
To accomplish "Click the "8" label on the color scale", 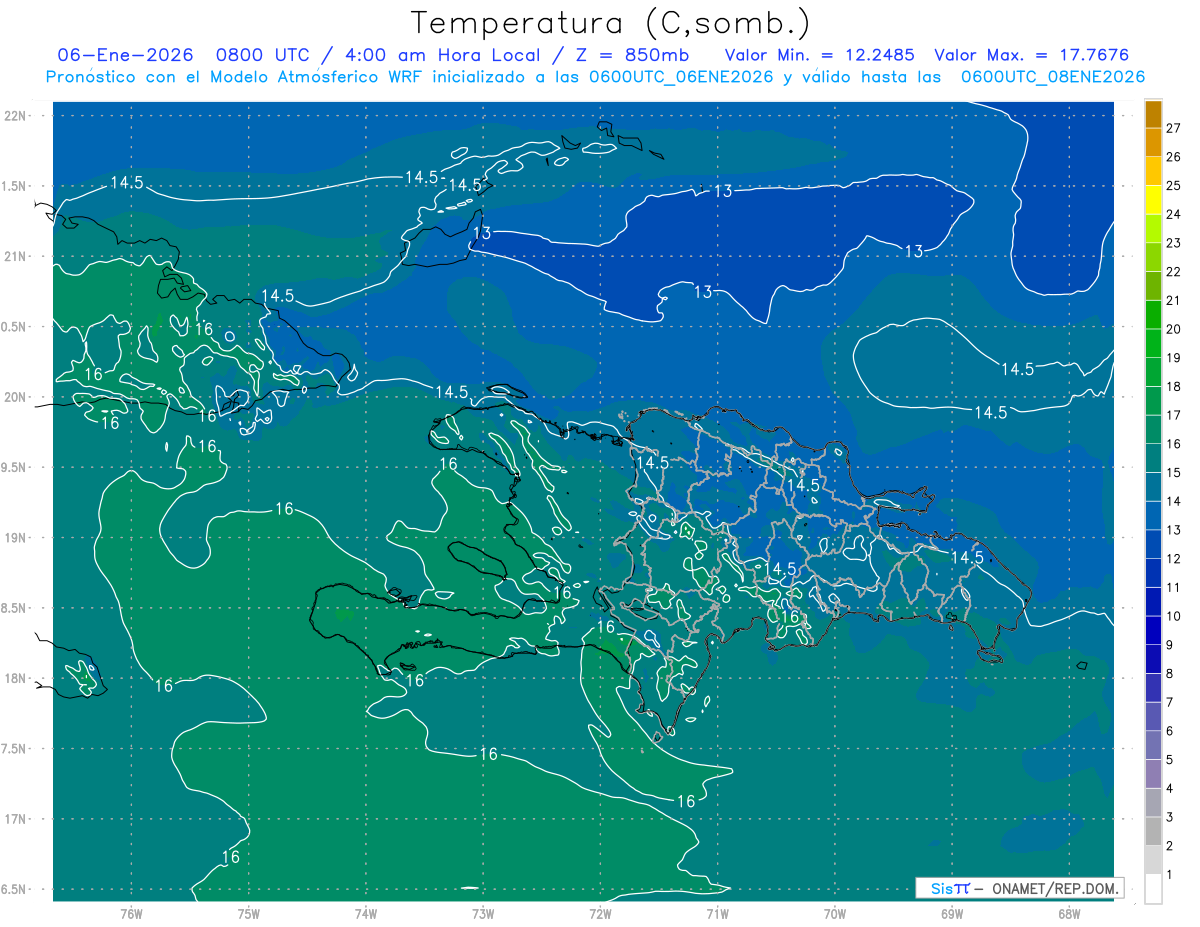I will 1170,674.
